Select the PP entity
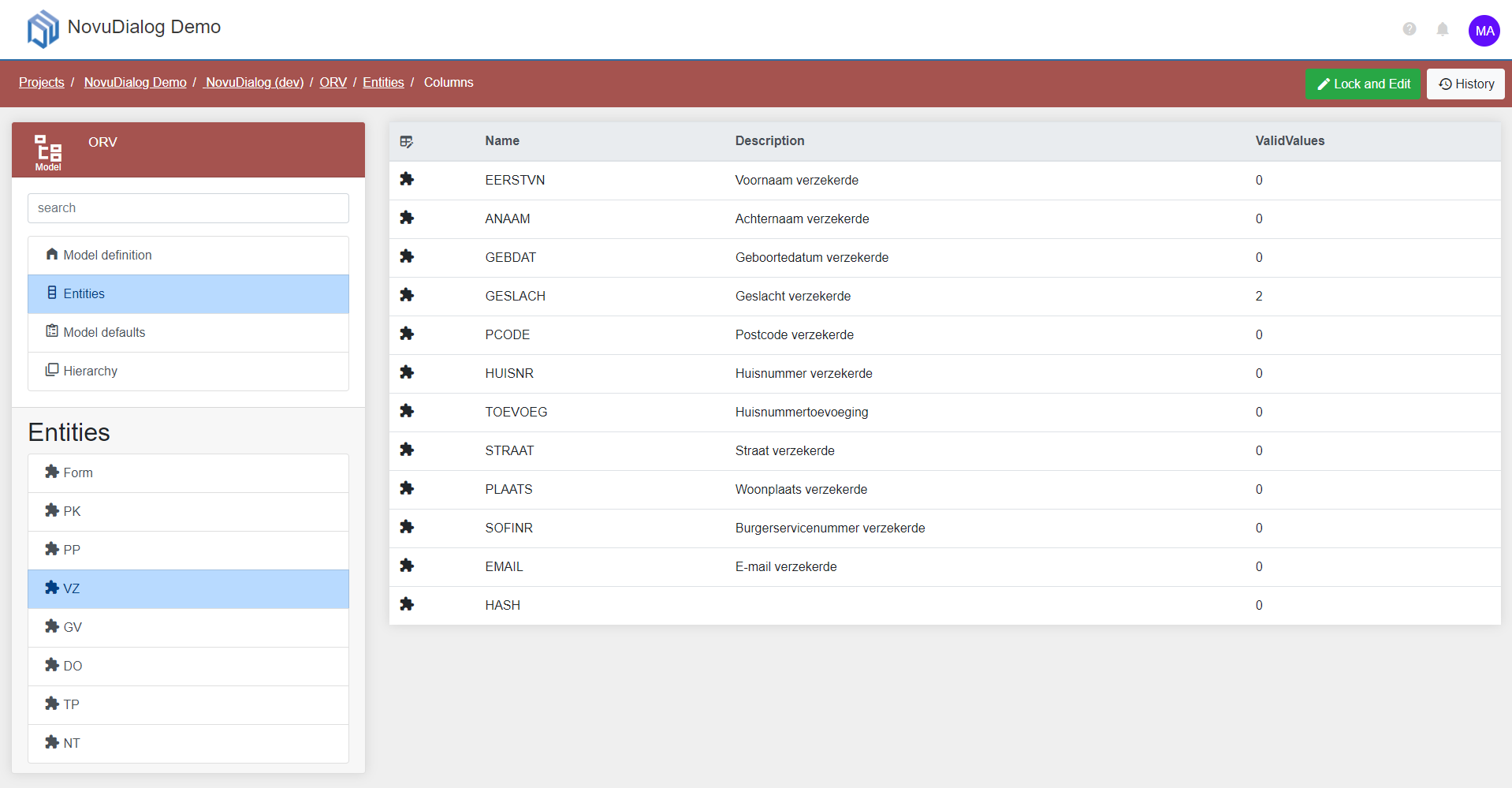Screen dimensions: 1512x788 [188, 551]
